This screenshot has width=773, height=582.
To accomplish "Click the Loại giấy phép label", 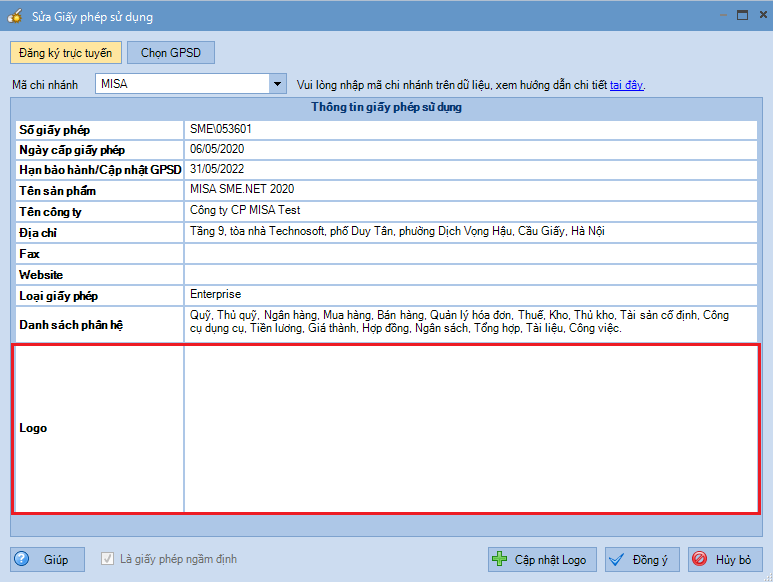I will coord(59,296).
